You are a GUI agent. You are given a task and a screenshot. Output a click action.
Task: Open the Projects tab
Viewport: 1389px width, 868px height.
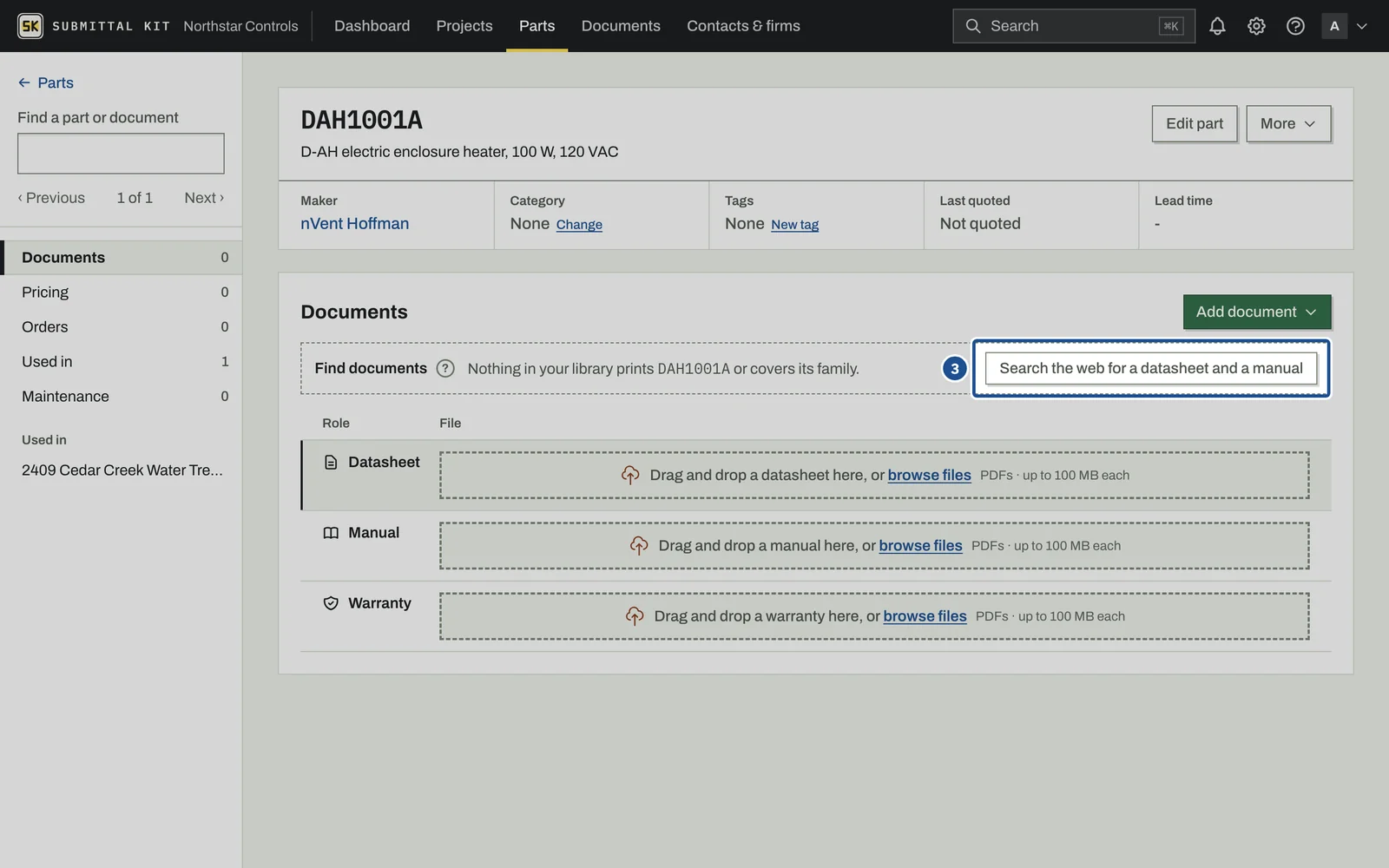[464, 26]
